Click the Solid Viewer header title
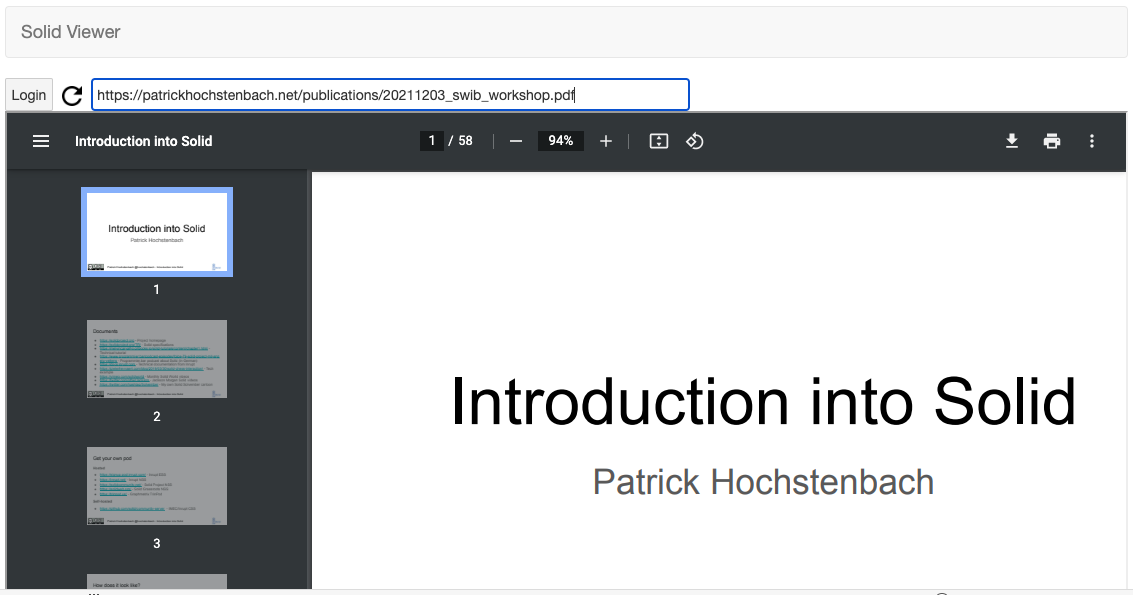1133x595 pixels. point(71,32)
